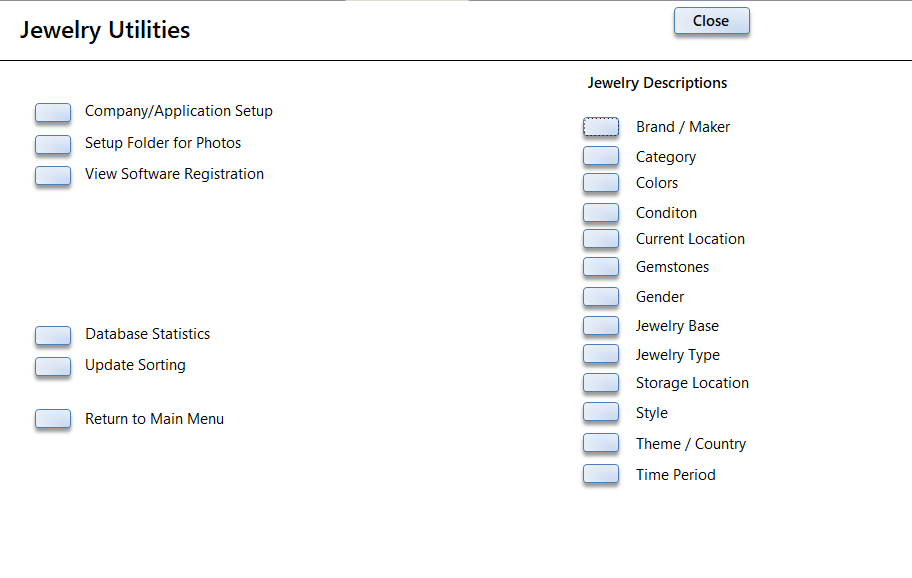Open the Jewelry Base descriptions
The height and width of the screenshot is (578, 912).
pos(601,325)
